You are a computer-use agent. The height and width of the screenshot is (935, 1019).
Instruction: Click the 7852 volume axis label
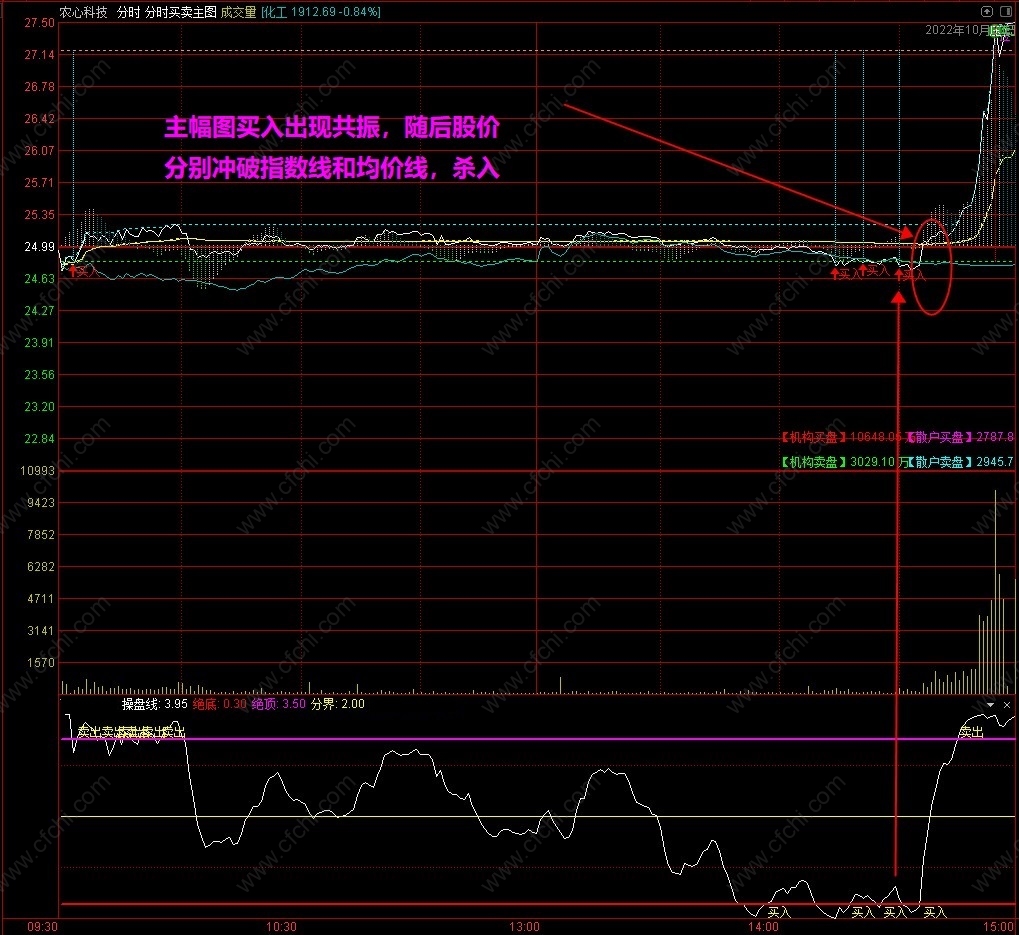(x=41, y=534)
